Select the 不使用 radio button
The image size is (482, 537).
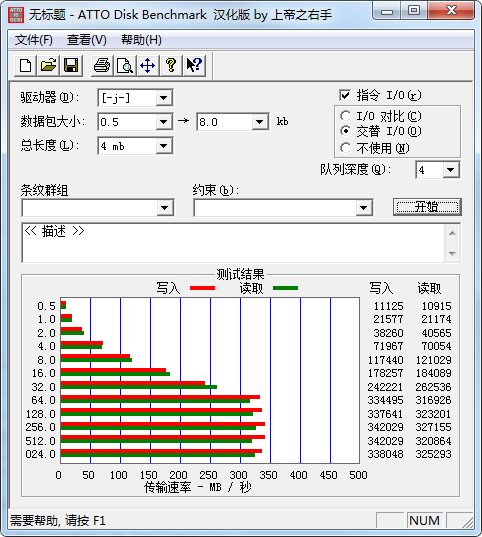pos(345,148)
